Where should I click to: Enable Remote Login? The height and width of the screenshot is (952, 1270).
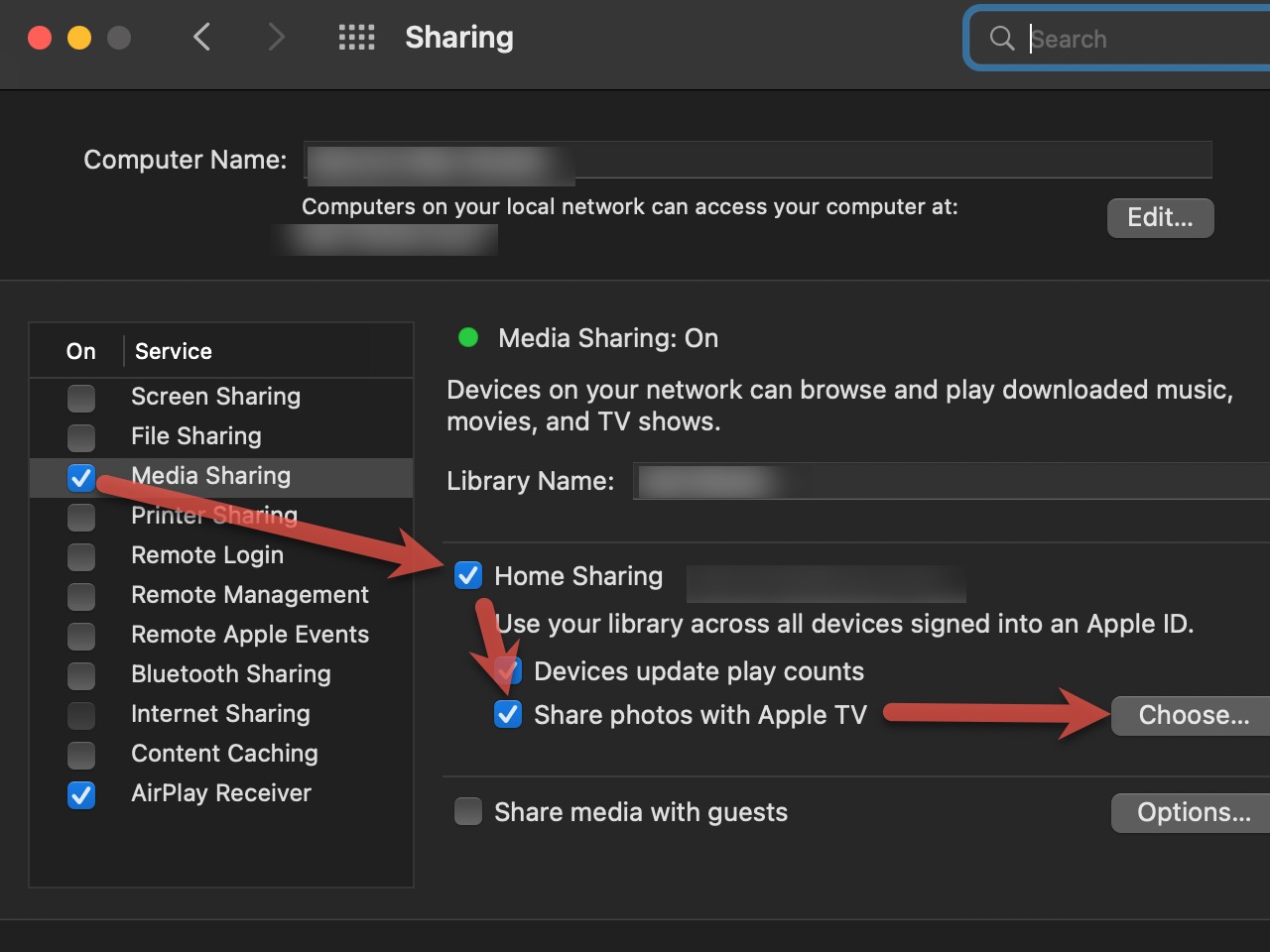(80, 556)
